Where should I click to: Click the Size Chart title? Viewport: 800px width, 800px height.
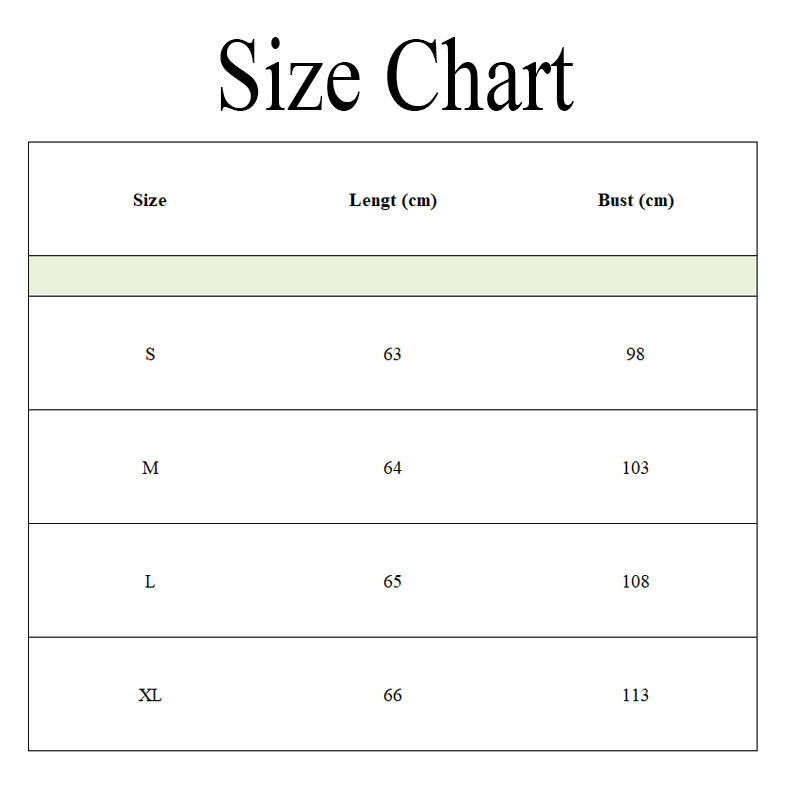coord(396,74)
